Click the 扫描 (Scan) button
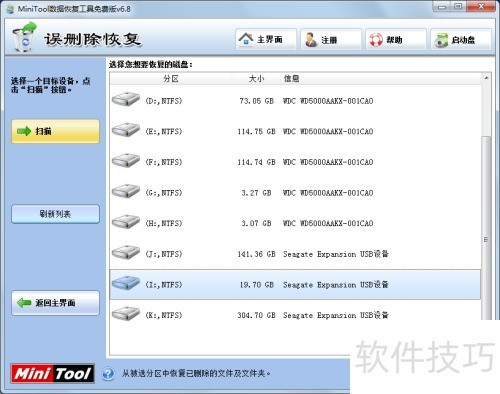 coord(55,131)
